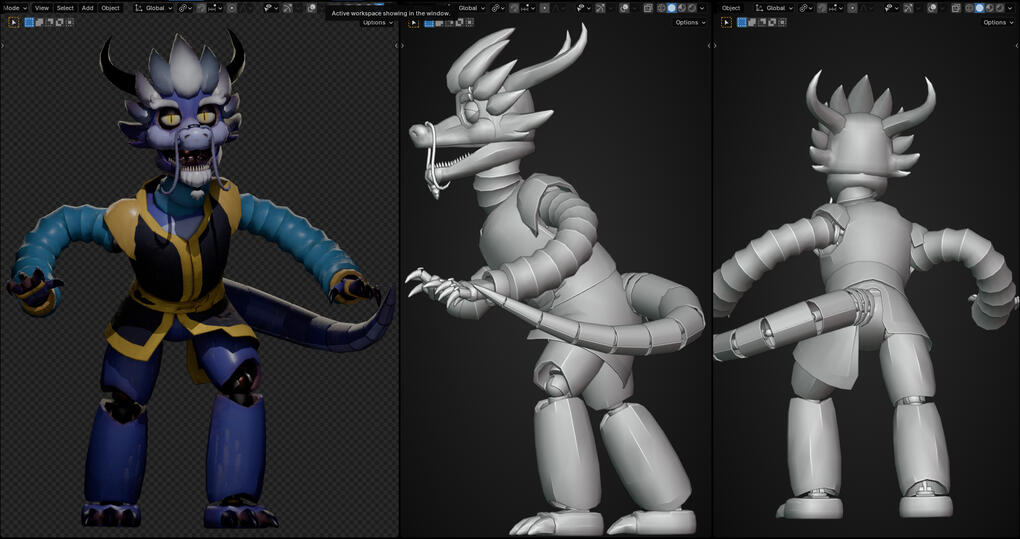Click Options button in left viewport
Image resolution: width=1020 pixels, height=539 pixels.
pyautogui.click(x=378, y=22)
